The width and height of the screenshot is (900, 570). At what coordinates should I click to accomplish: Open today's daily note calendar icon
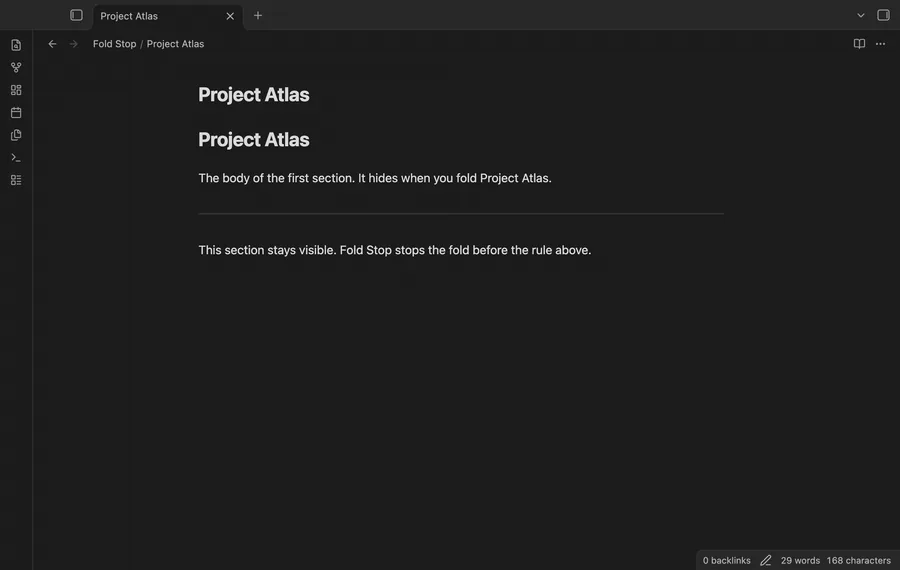(x=16, y=113)
